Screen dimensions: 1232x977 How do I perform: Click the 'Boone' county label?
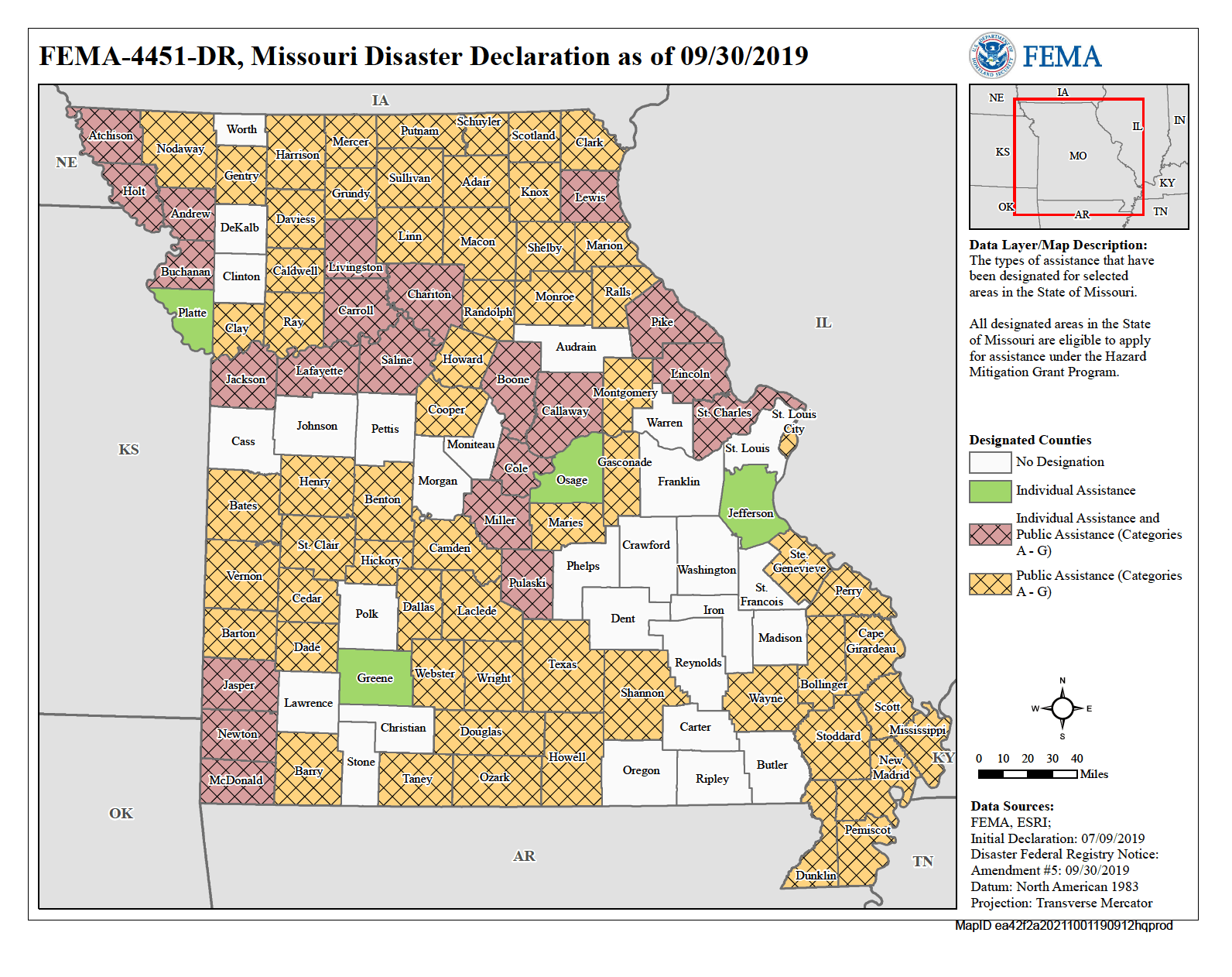[x=513, y=379]
